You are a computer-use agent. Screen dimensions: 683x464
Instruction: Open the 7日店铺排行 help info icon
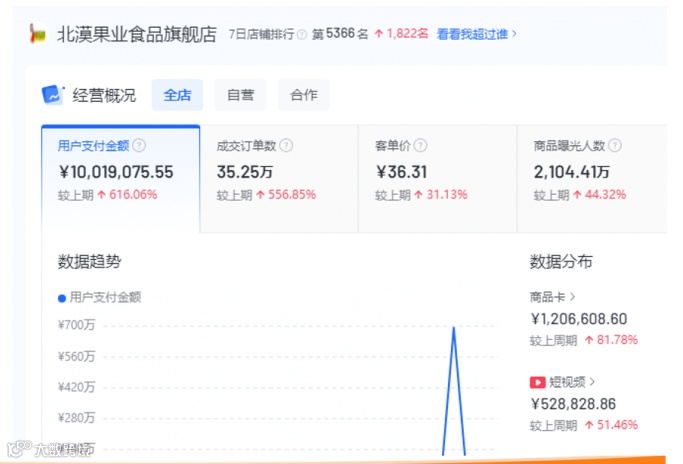tap(301, 34)
